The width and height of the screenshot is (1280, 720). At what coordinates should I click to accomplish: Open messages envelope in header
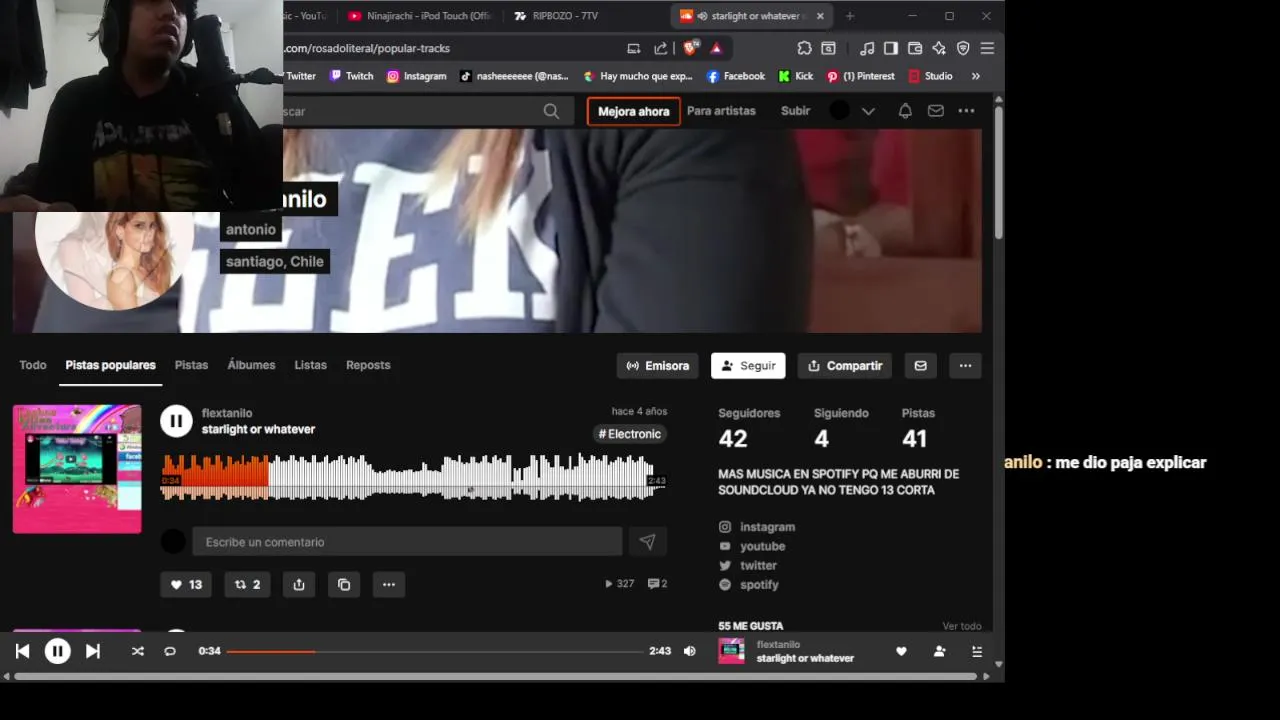point(936,111)
